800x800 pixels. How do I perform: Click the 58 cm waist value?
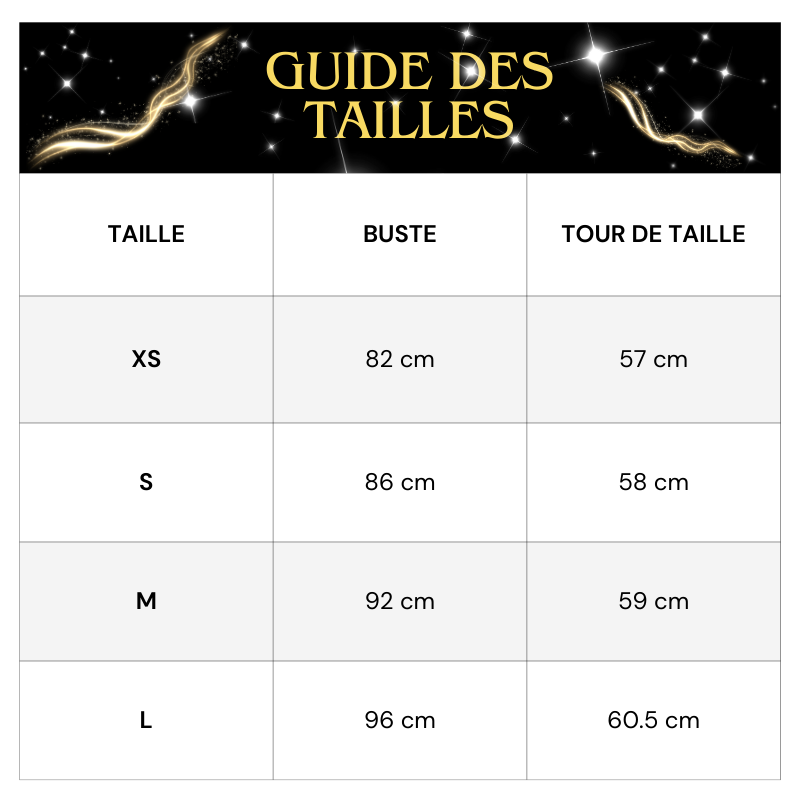[653, 482]
